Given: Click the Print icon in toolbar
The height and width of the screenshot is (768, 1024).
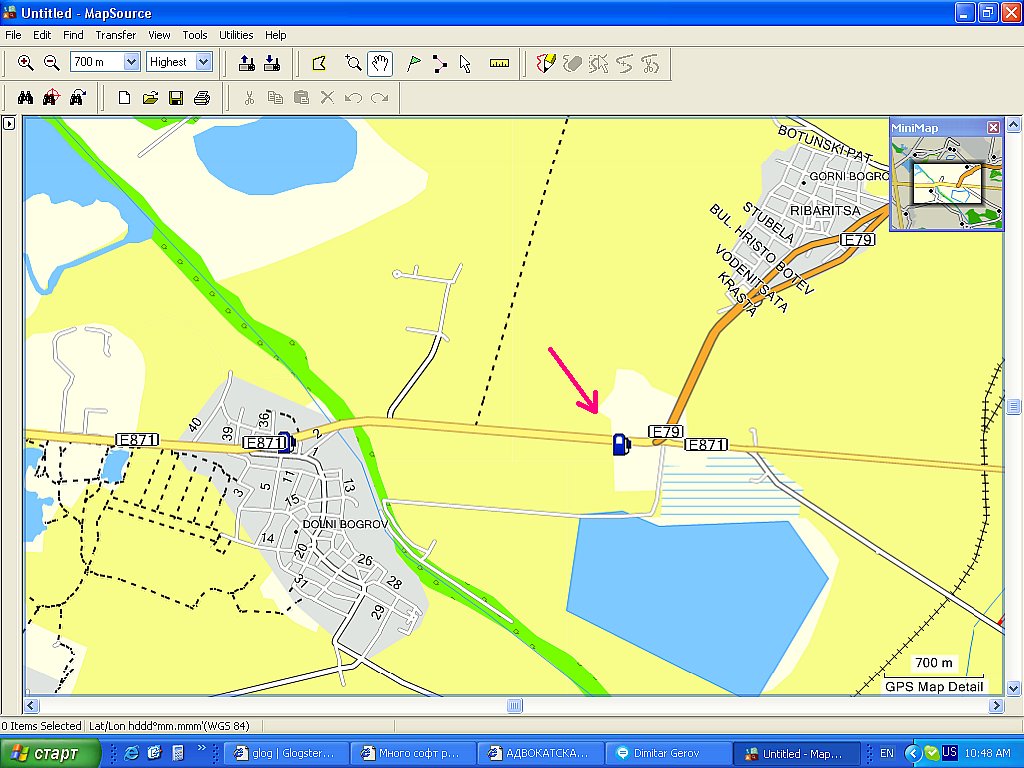Looking at the screenshot, I should 202,98.
